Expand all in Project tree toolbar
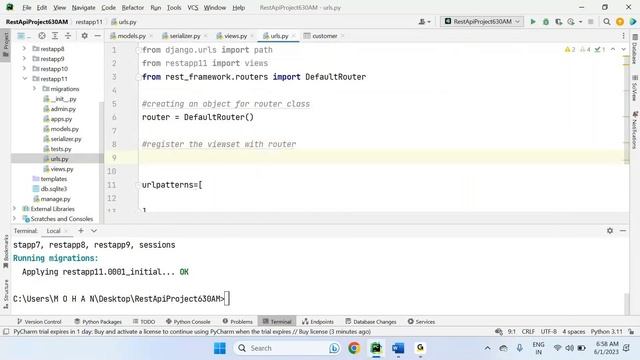This screenshot has height=360, width=640. (55, 36)
